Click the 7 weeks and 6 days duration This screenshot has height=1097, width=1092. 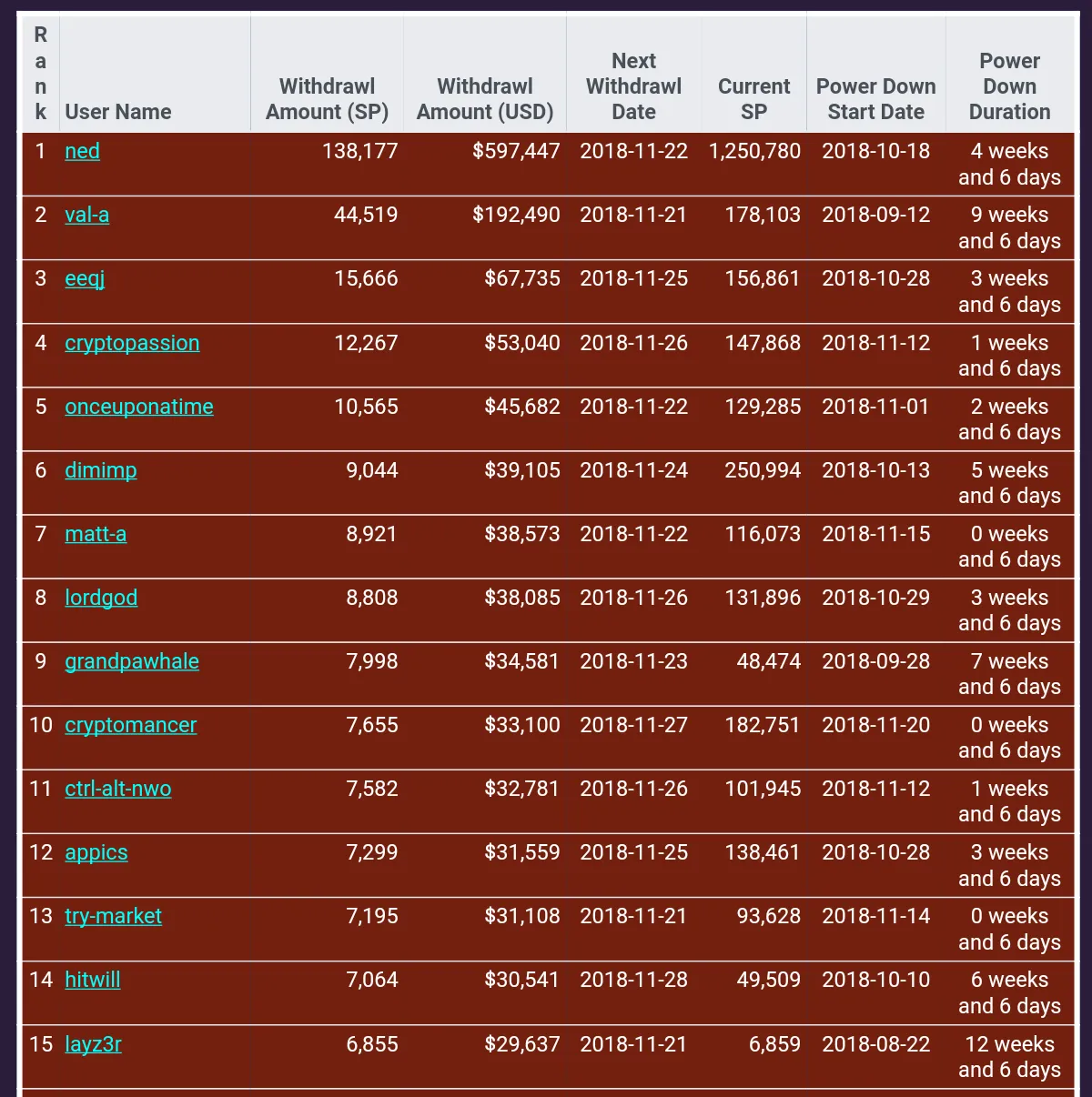[x=1010, y=675]
